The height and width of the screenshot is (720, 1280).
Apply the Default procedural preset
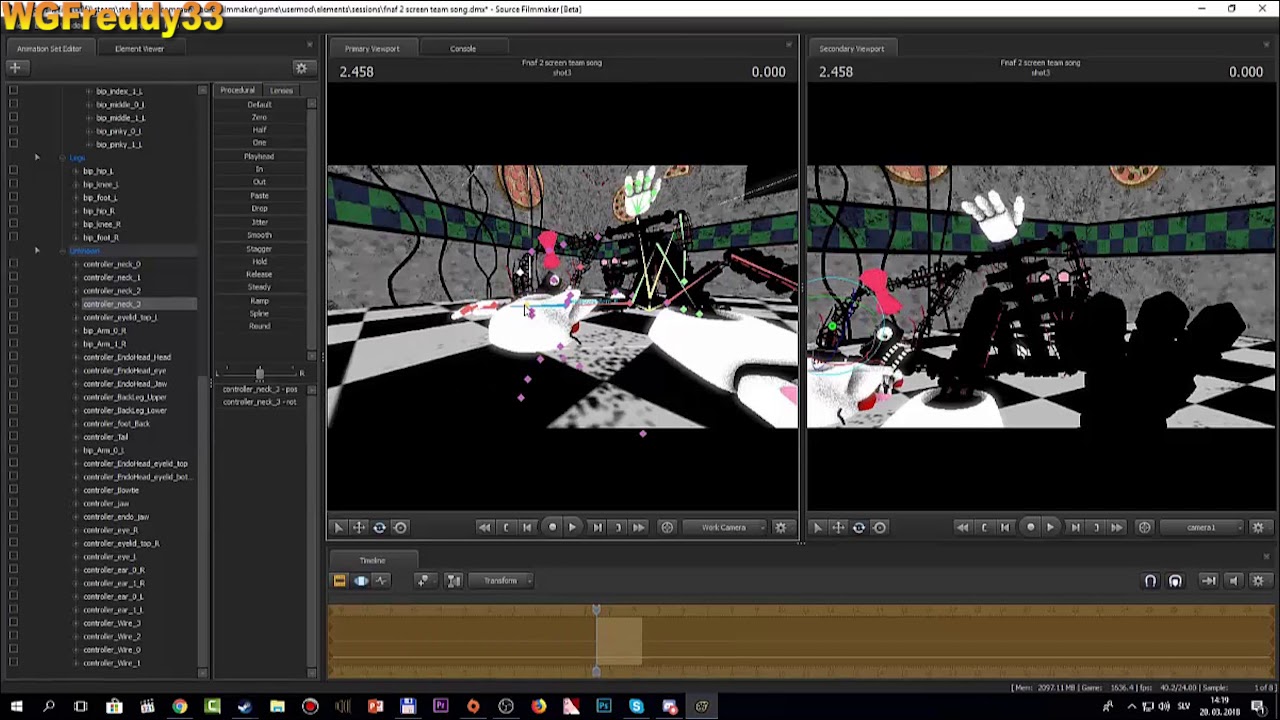click(x=259, y=105)
